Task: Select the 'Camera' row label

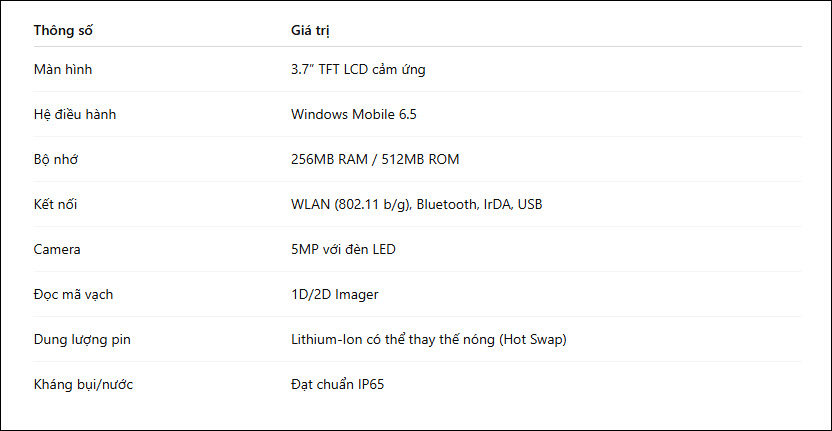Action: coord(57,249)
